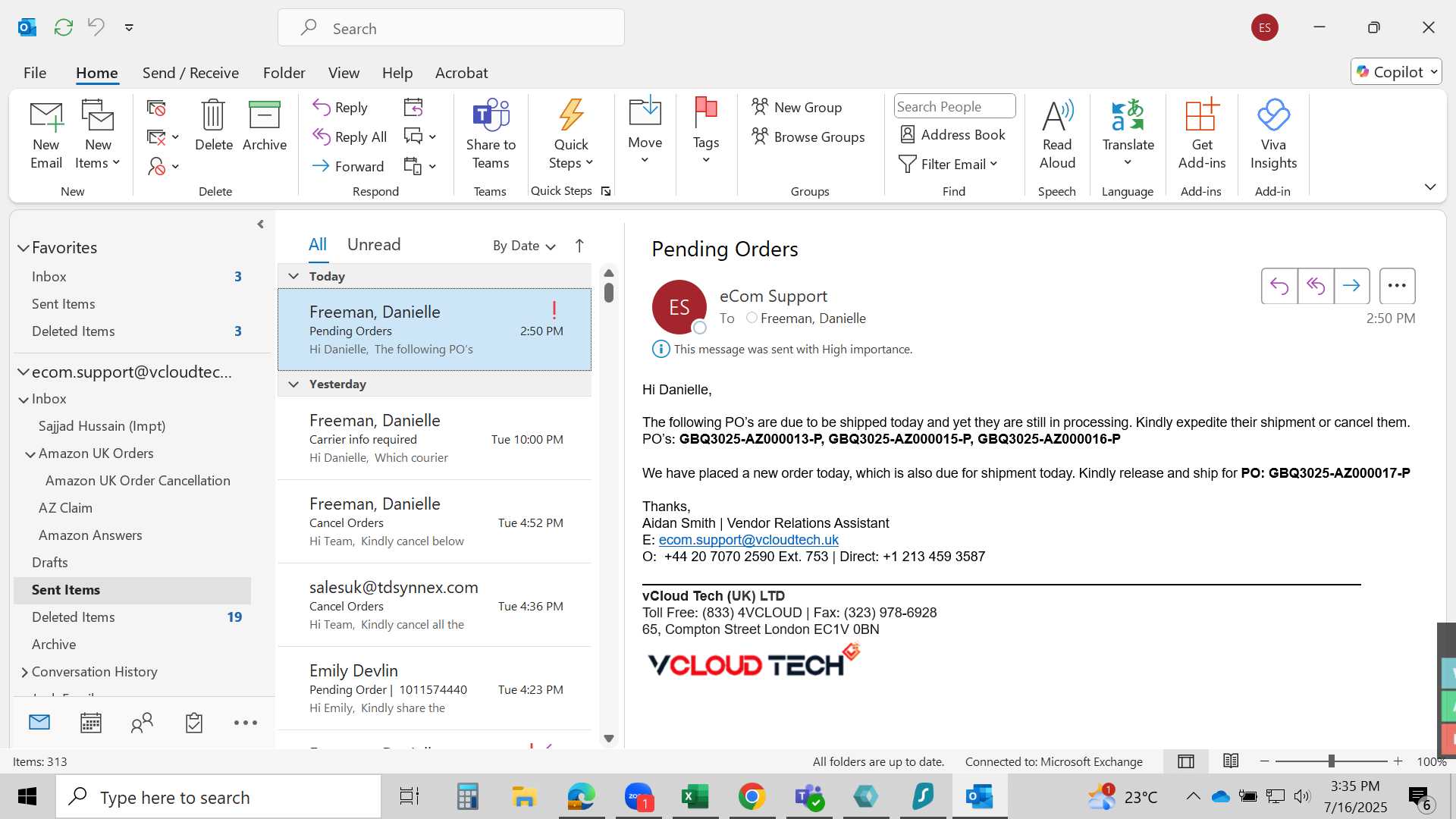
Task: Collapse the ribbon with chevron
Action: (x=1430, y=187)
